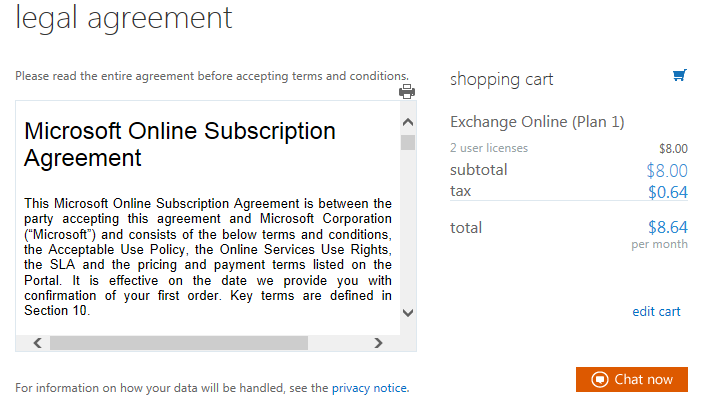This screenshot has height=406, width=720.
Task: Click inside the agreement body paragraph
Action: click(x=208, y=257)
